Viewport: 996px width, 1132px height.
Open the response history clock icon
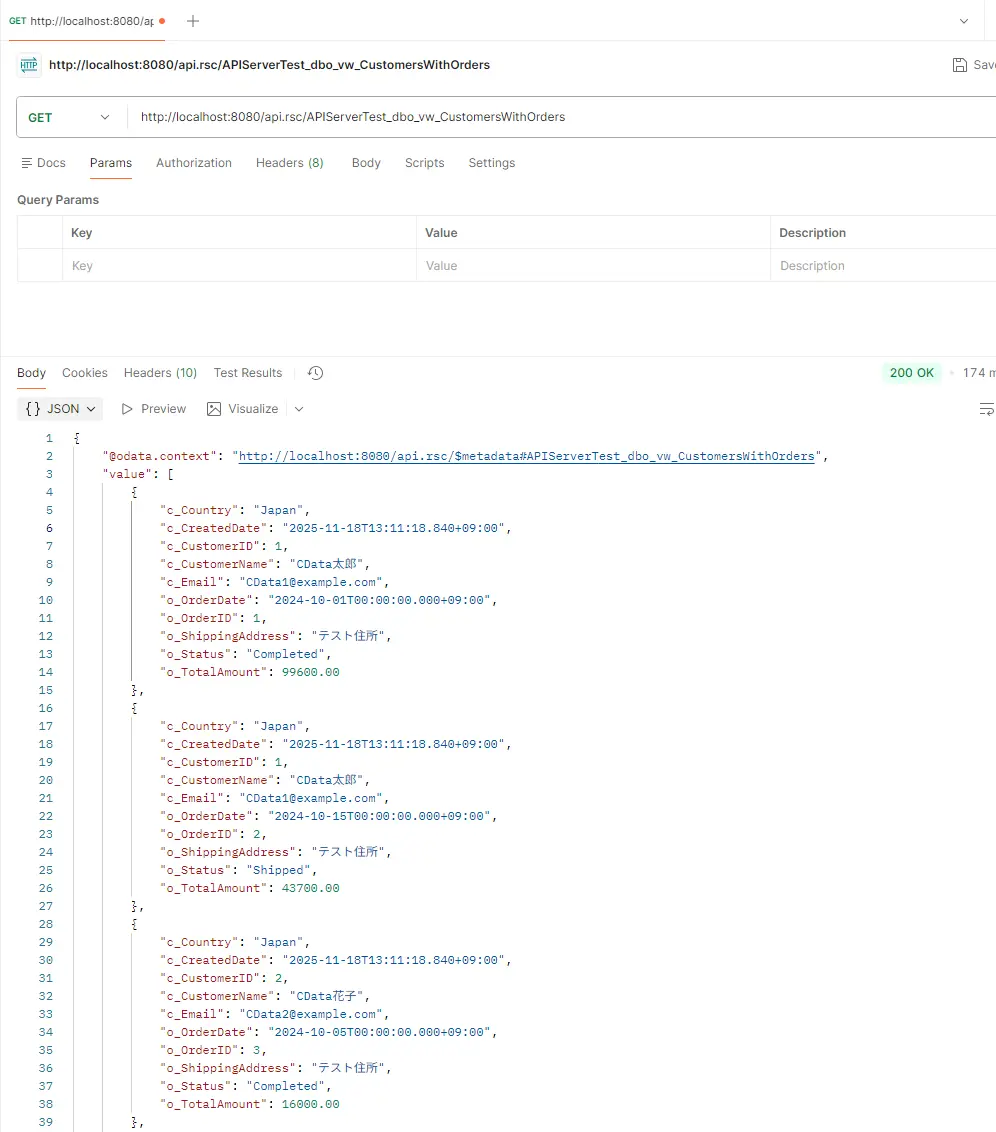click(315, 373)
